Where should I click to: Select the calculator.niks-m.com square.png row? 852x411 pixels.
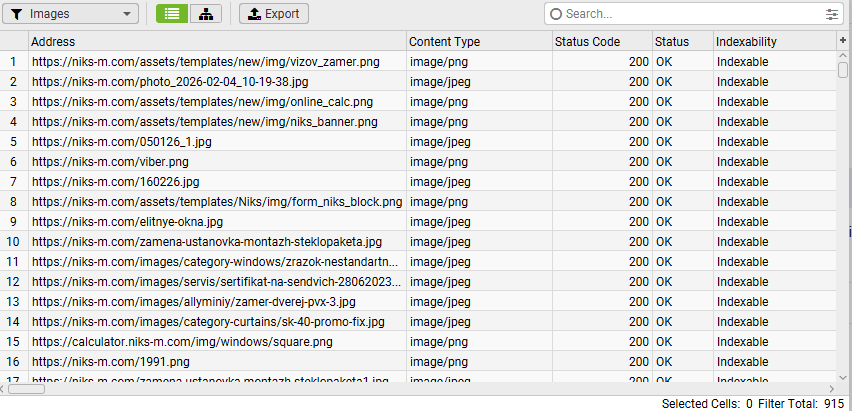pos(182,341)
